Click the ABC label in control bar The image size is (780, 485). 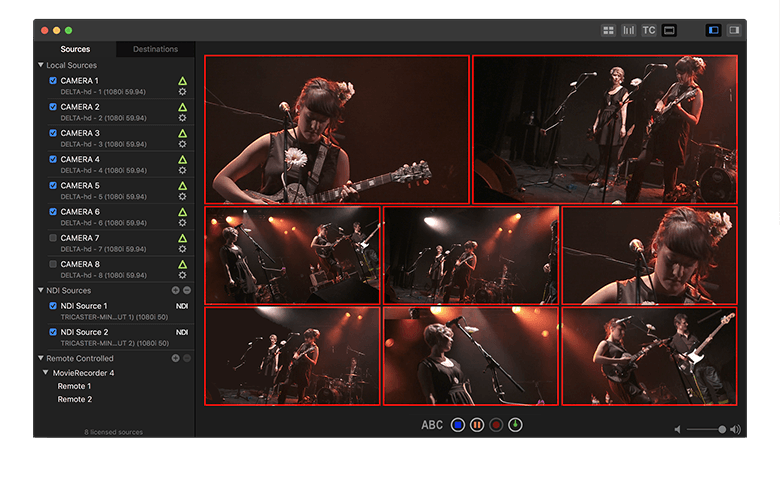coord(432,425)
